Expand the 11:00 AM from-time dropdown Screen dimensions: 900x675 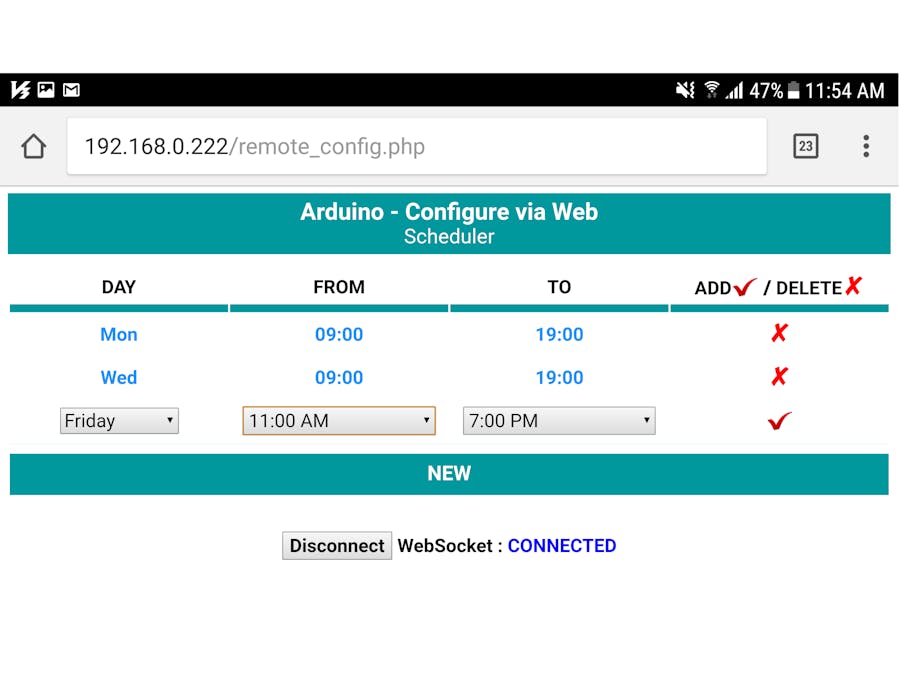click(339, 421)
